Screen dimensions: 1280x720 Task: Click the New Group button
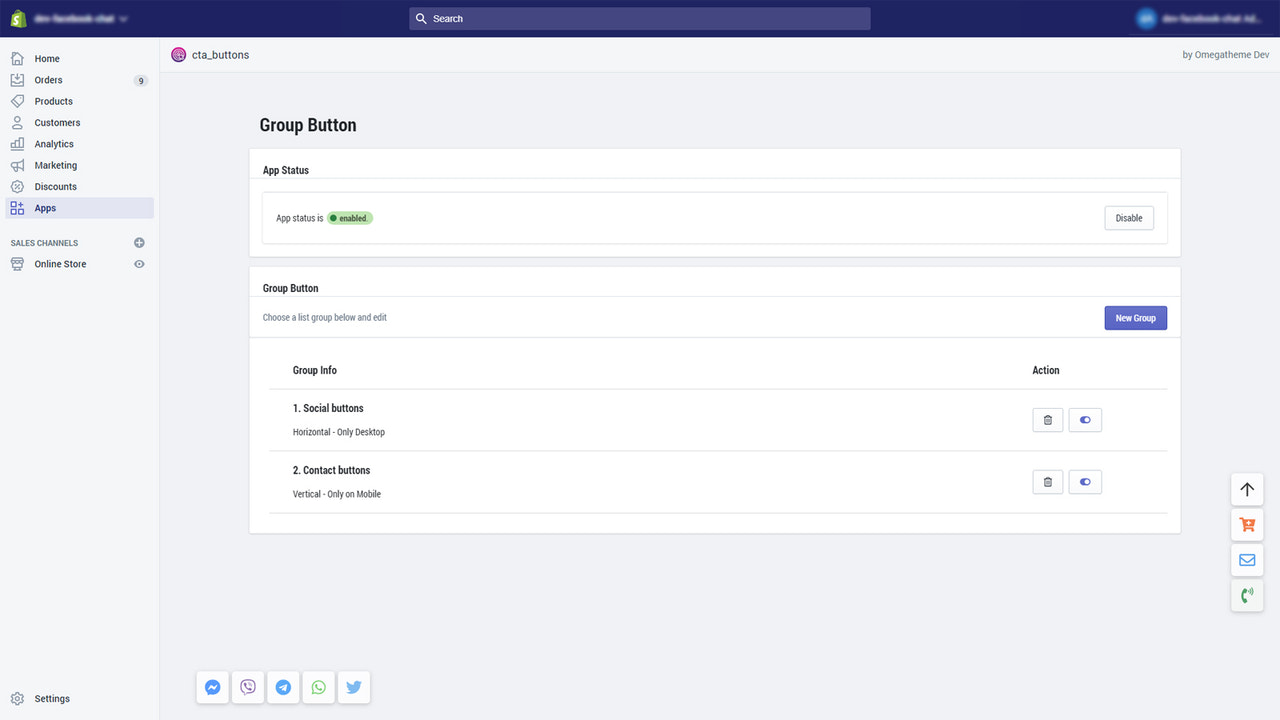1135,317
